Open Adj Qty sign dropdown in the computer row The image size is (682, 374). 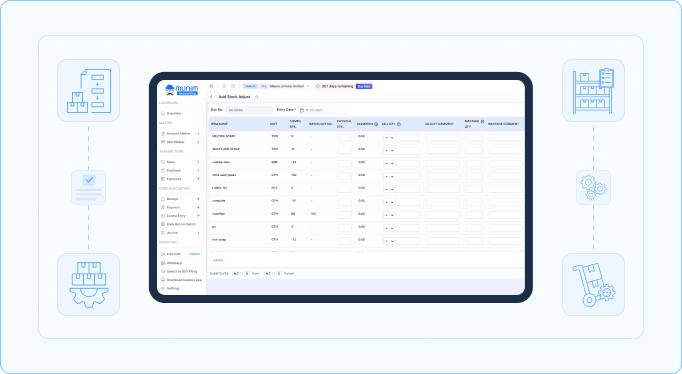click(x=389, y=202)
